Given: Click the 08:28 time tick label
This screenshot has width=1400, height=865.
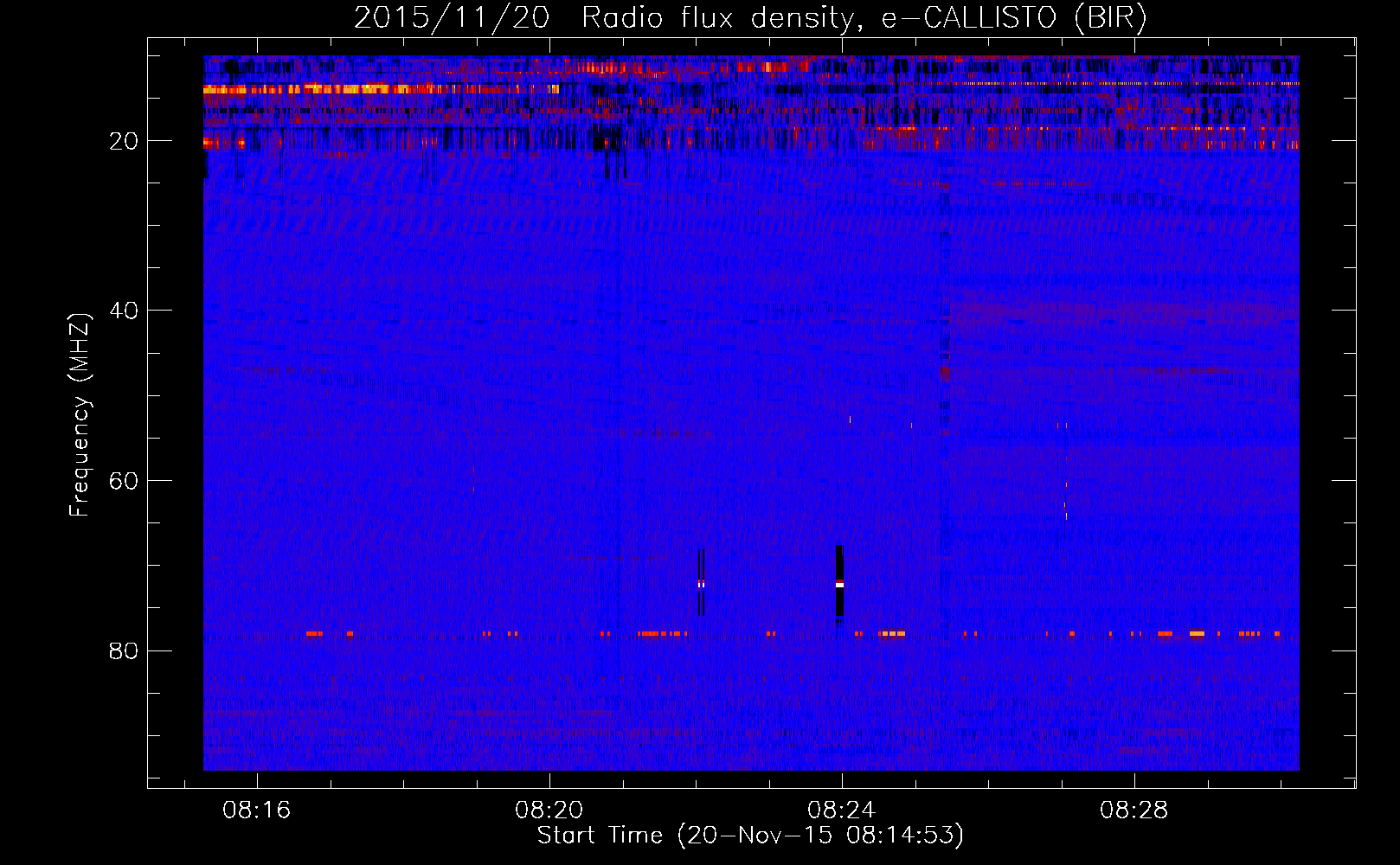Looking at the screenshot, I should (1134, 811).
